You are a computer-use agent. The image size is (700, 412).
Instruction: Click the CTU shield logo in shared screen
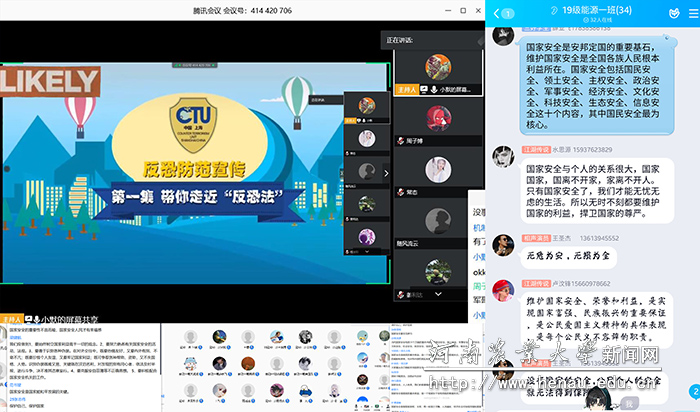point(193,124)
